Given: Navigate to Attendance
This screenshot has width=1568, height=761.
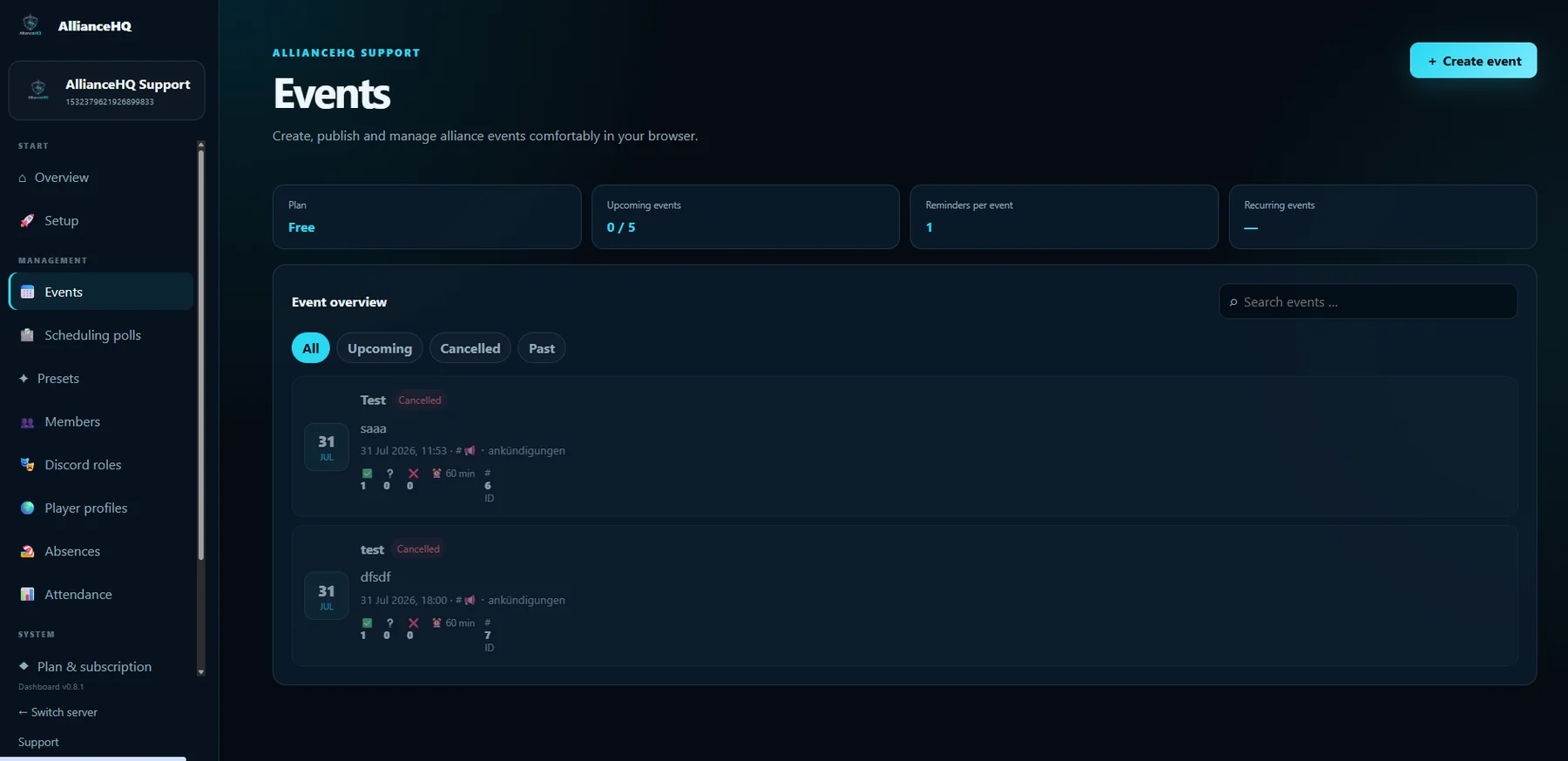Looking at the screenshot, I should click(101, 595).
